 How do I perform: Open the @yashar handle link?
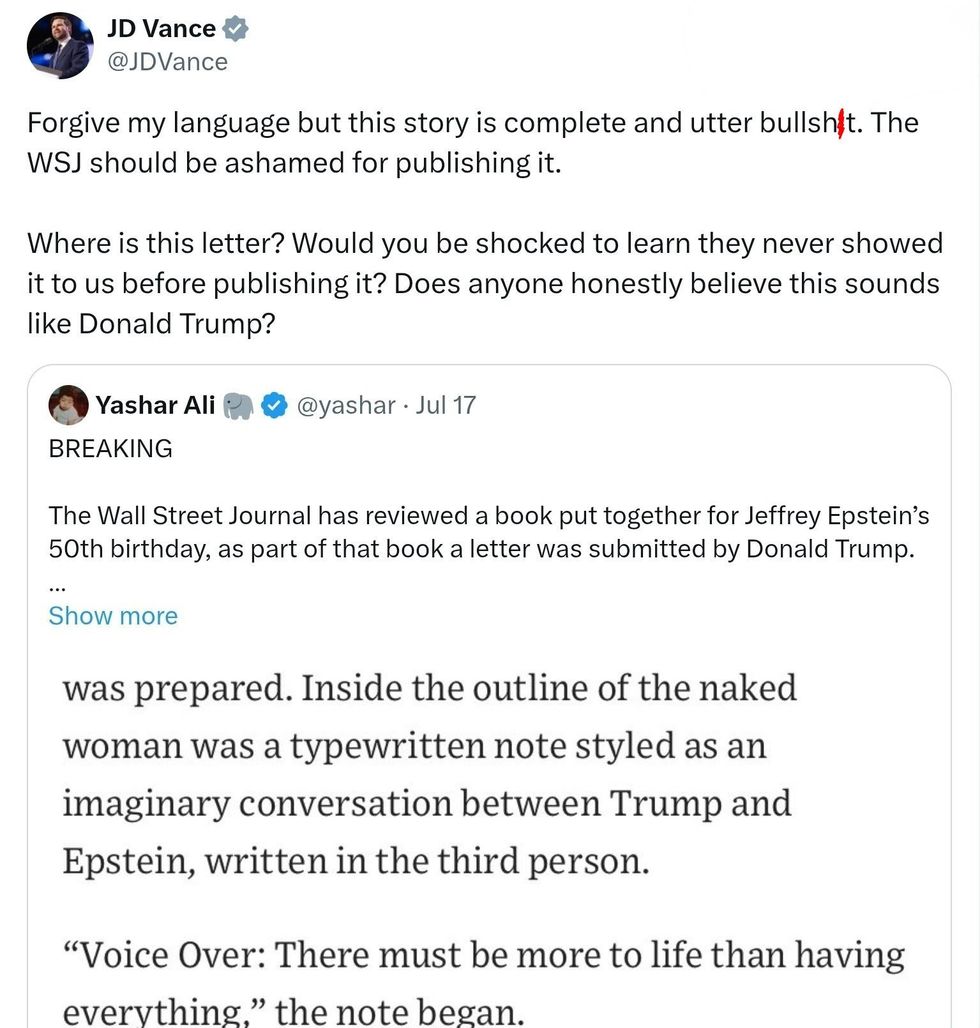[342, 405]
